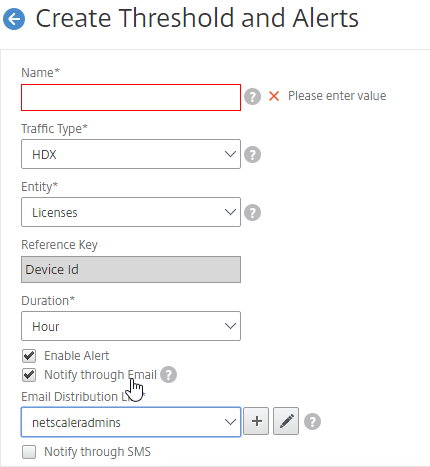The image size is (430, 467).
Task: Add a new email distribution list
Action: tap(256, 421)
